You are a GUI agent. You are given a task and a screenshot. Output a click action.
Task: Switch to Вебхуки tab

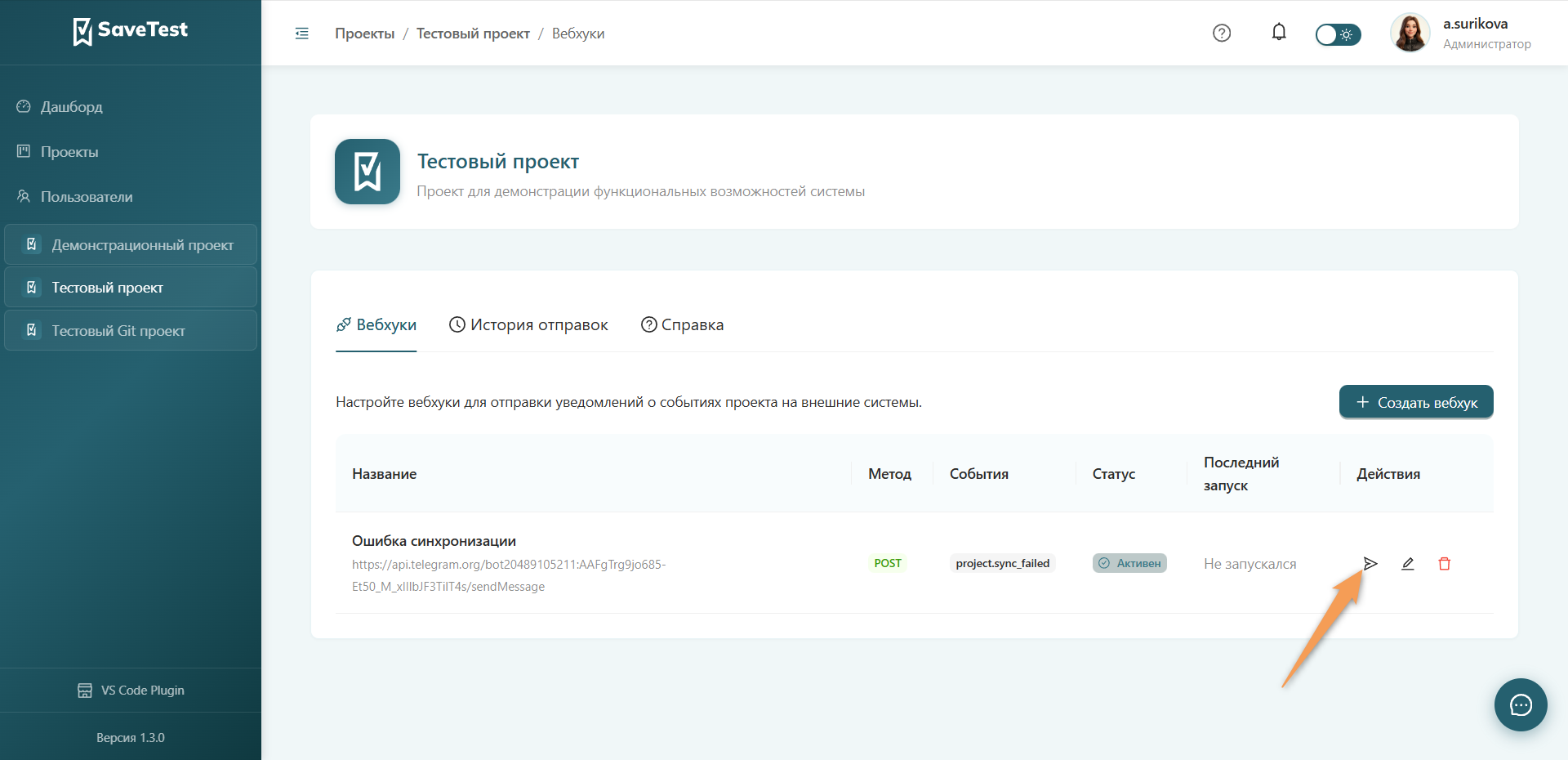[x=376, y=325]
